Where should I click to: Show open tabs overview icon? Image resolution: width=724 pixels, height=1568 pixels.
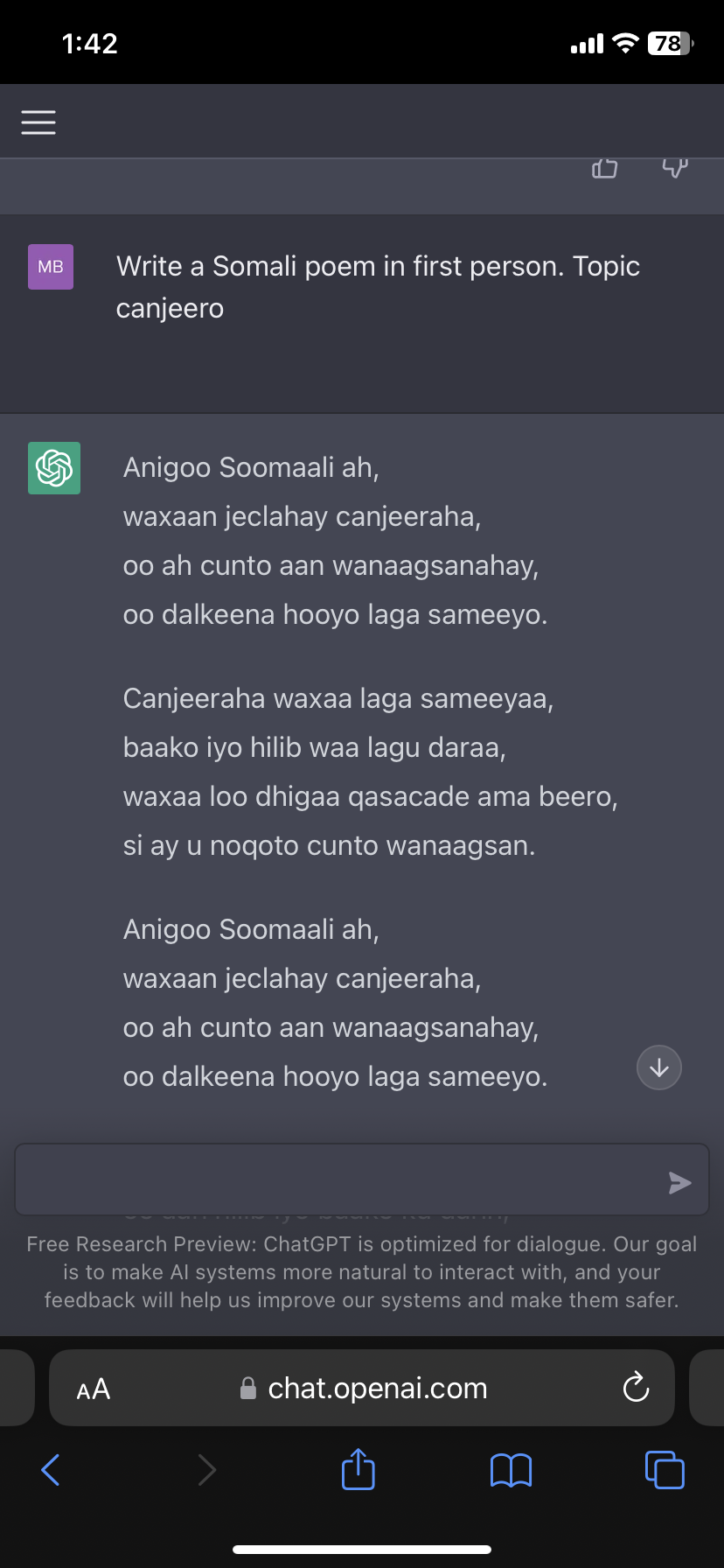(x=665, y=1469)
